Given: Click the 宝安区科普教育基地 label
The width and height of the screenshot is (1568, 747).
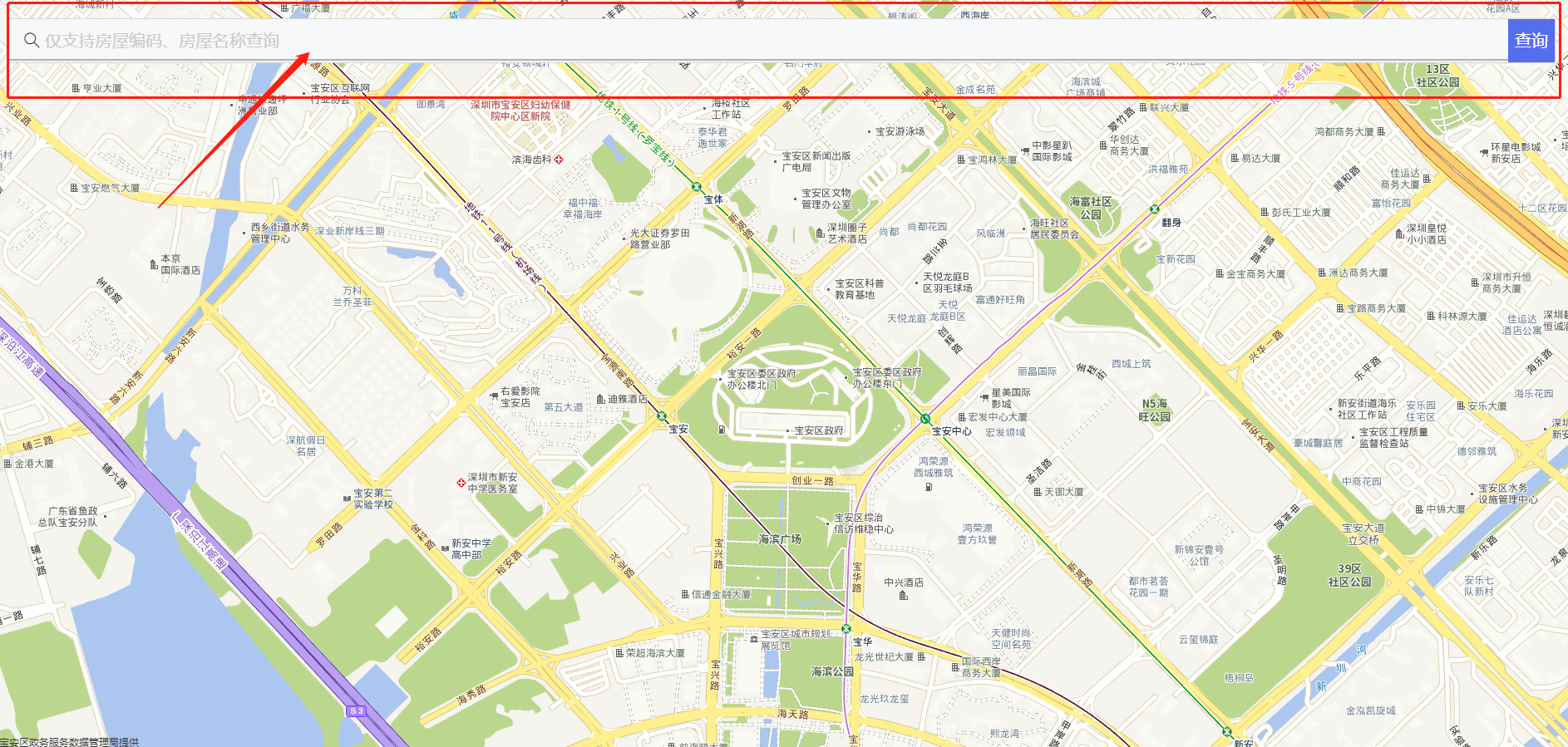Looking at the screenshot, I should coord(860,289).
